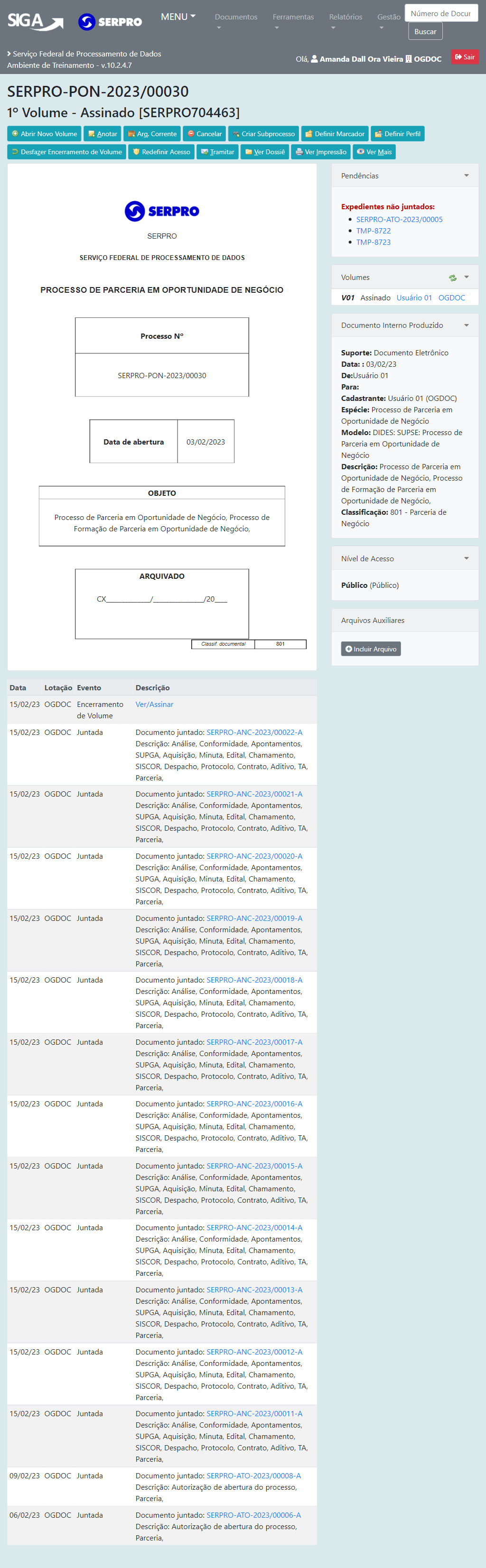The image size is (486, 1568).
Task: Open joined document SERPRO-ANC-2023/00019-A
Action: point(254,919)
